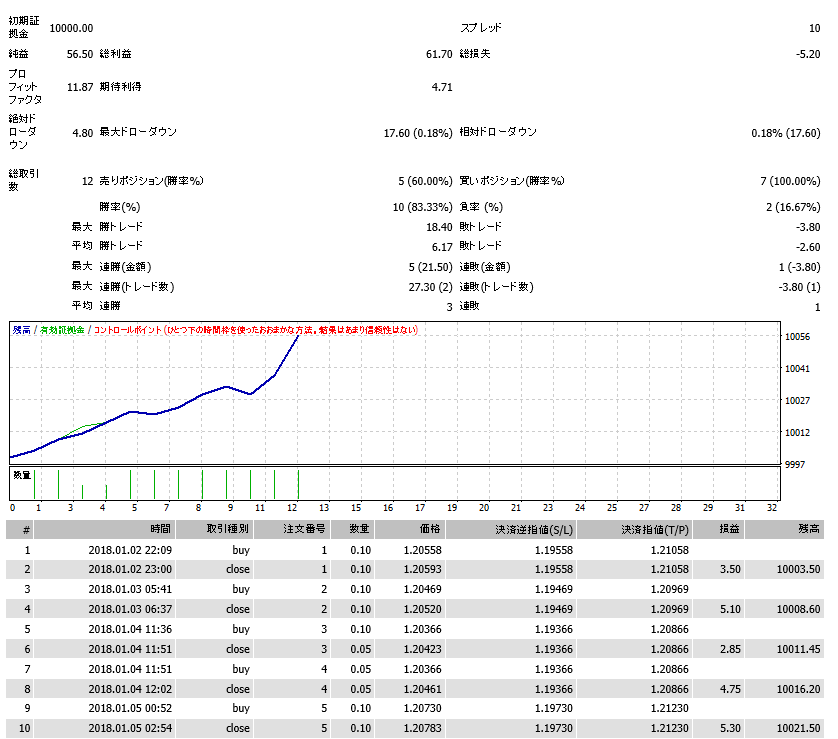This screenshot has width=838, height=739.
Task: Select the timestamp 2018.01.03 06:37
Action: 130,609
